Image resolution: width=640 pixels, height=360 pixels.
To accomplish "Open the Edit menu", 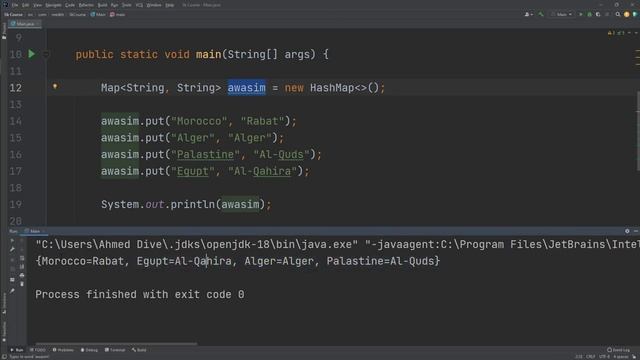I will pyautogui.click(x=25, y=5).
